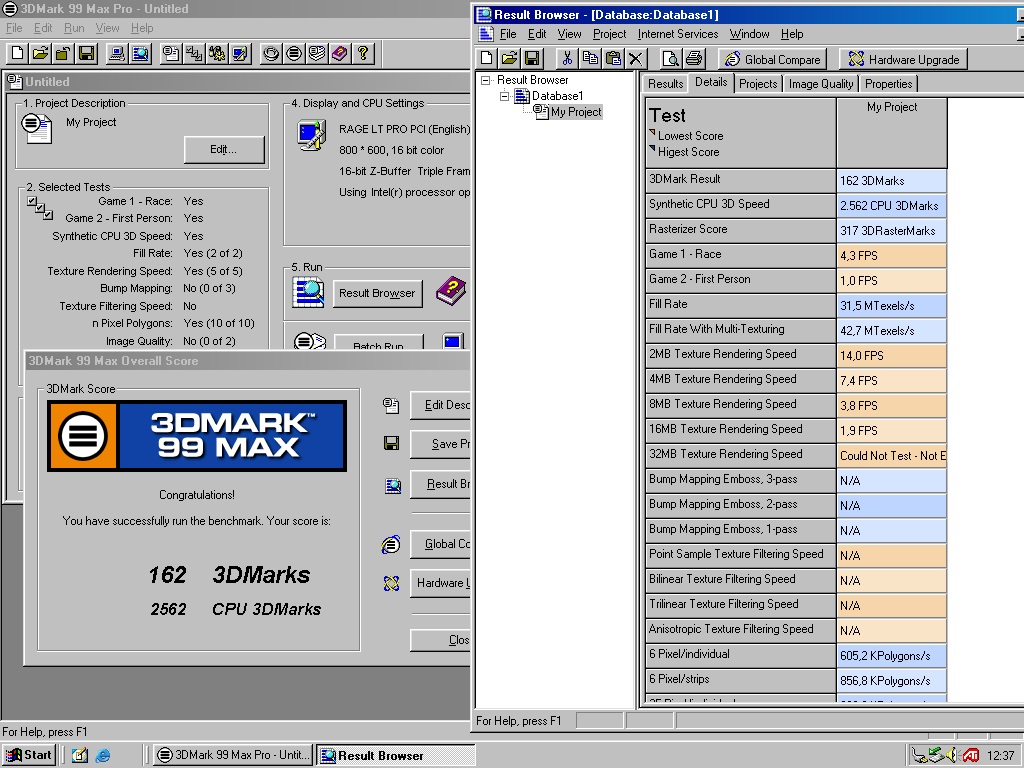Image resolution: width=1024 pixels, height=768 pixels.
Task: Switch to the Results tab
Action: coord(665,84)
